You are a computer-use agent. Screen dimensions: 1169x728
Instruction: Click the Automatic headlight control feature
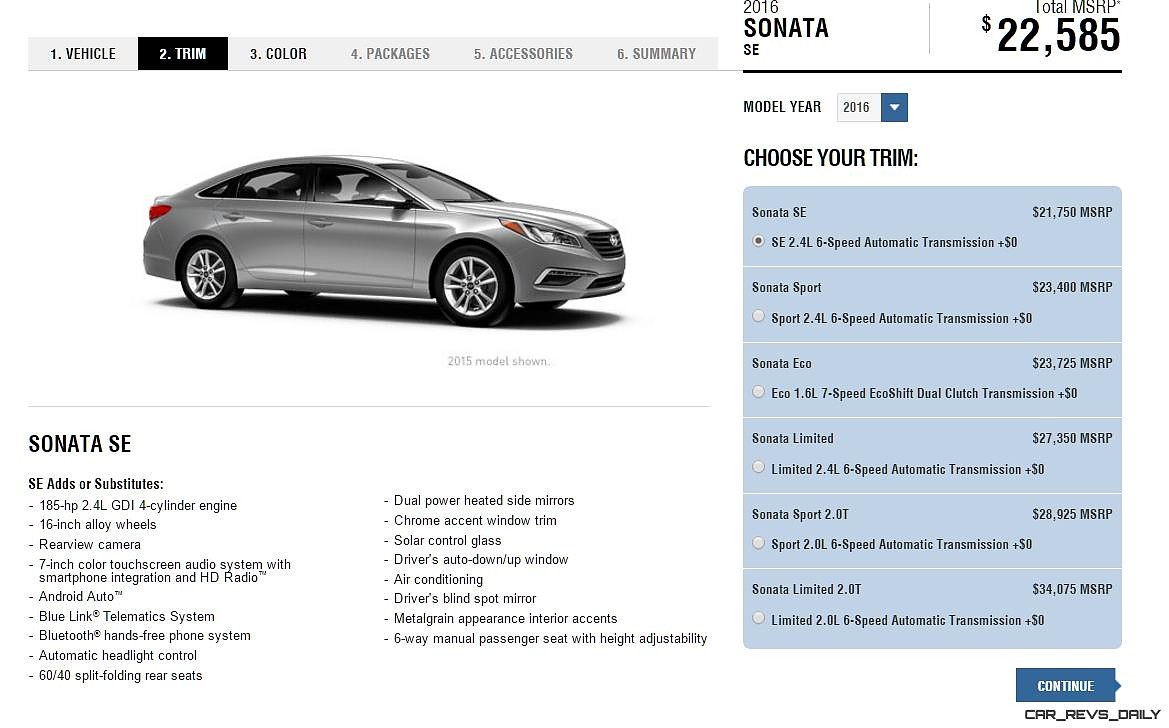[x=118, y=656]
